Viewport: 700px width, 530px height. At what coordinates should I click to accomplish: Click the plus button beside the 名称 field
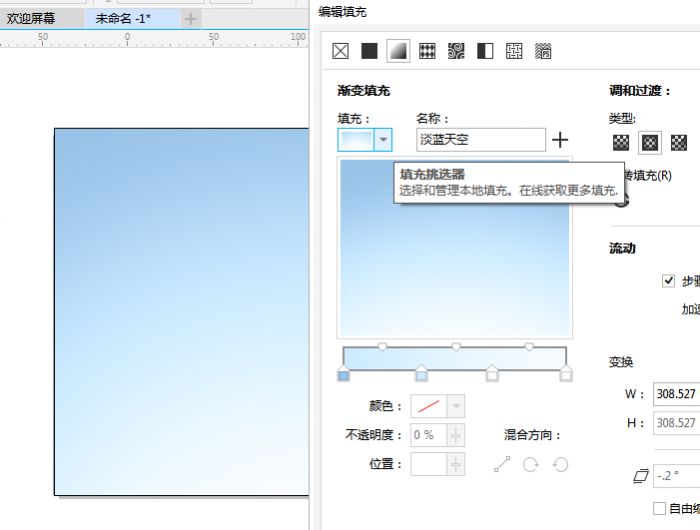click(560, 140)
